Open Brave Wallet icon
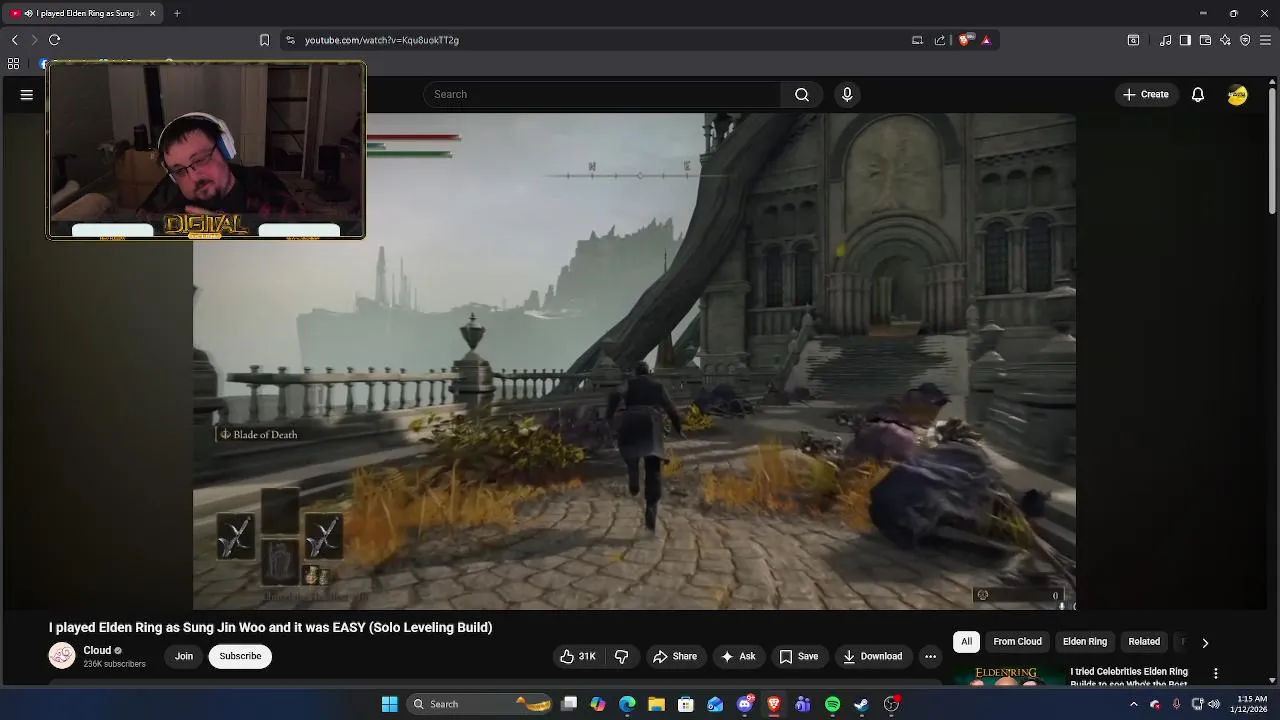The width and height of the screenshot is (1280, 720). 1205,40
